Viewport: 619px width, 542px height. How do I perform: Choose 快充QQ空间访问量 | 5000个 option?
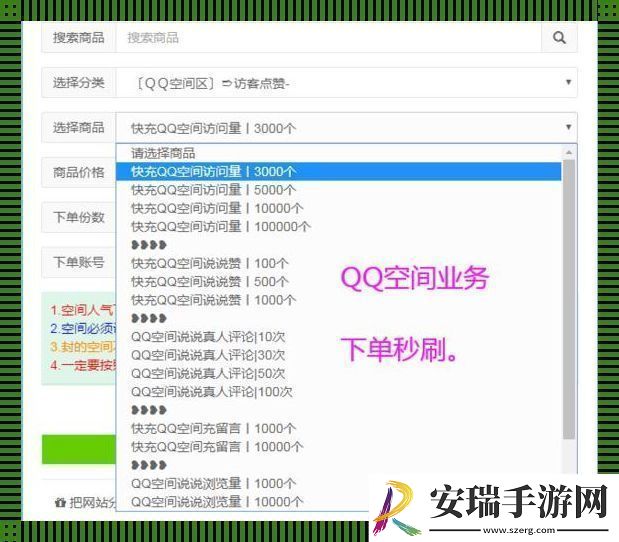(338, 190)
